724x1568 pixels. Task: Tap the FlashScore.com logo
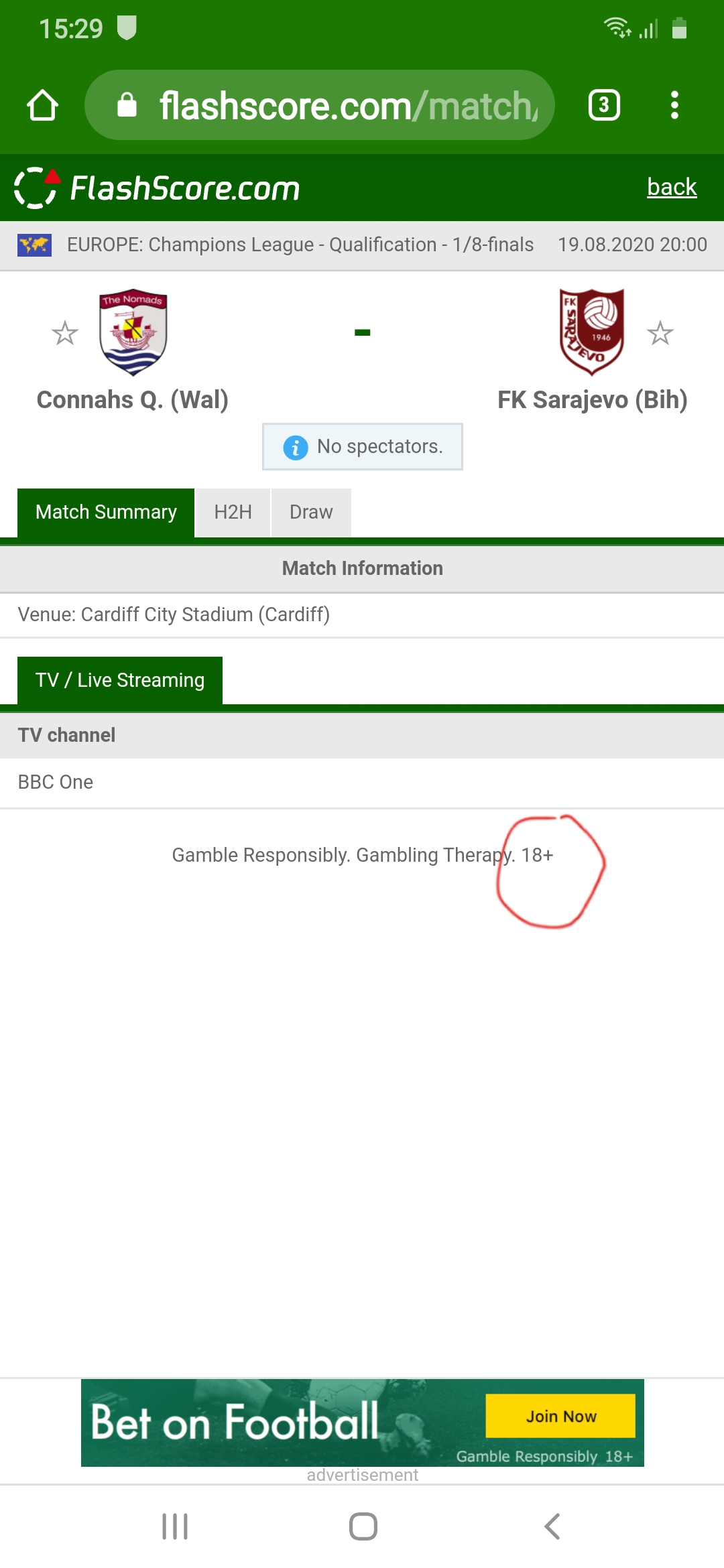click(x=157, y=188)
